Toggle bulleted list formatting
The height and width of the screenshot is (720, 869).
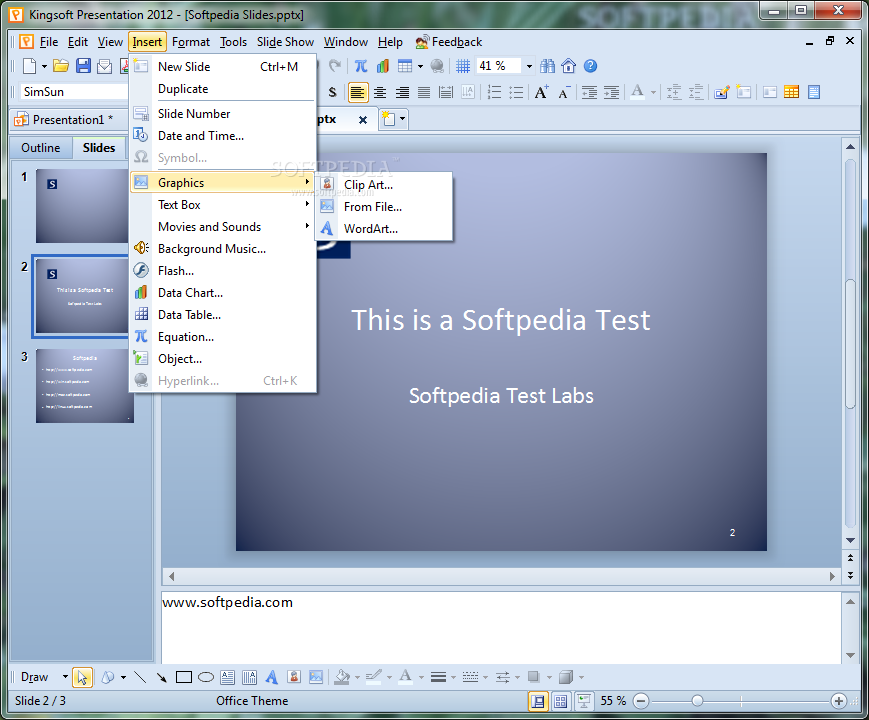click(x=516, y=93)
